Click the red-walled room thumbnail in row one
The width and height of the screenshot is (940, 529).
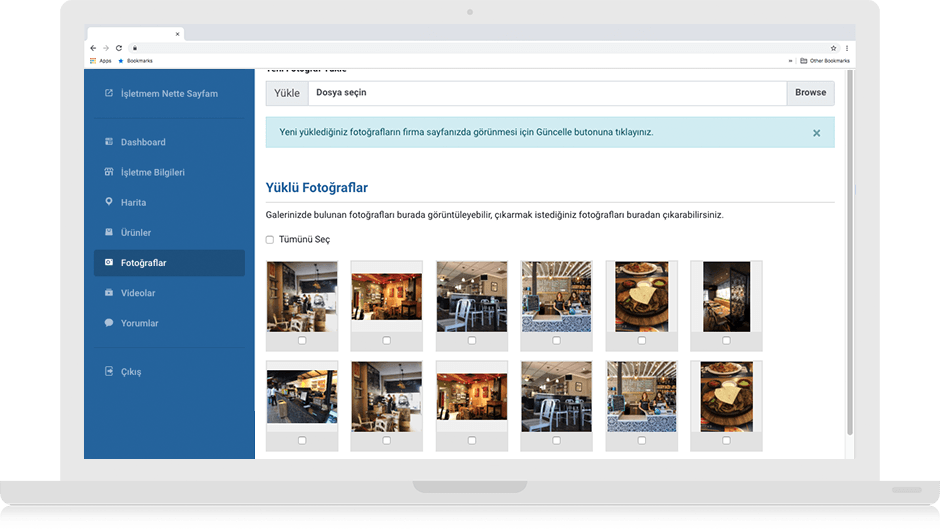coord(387,296)
